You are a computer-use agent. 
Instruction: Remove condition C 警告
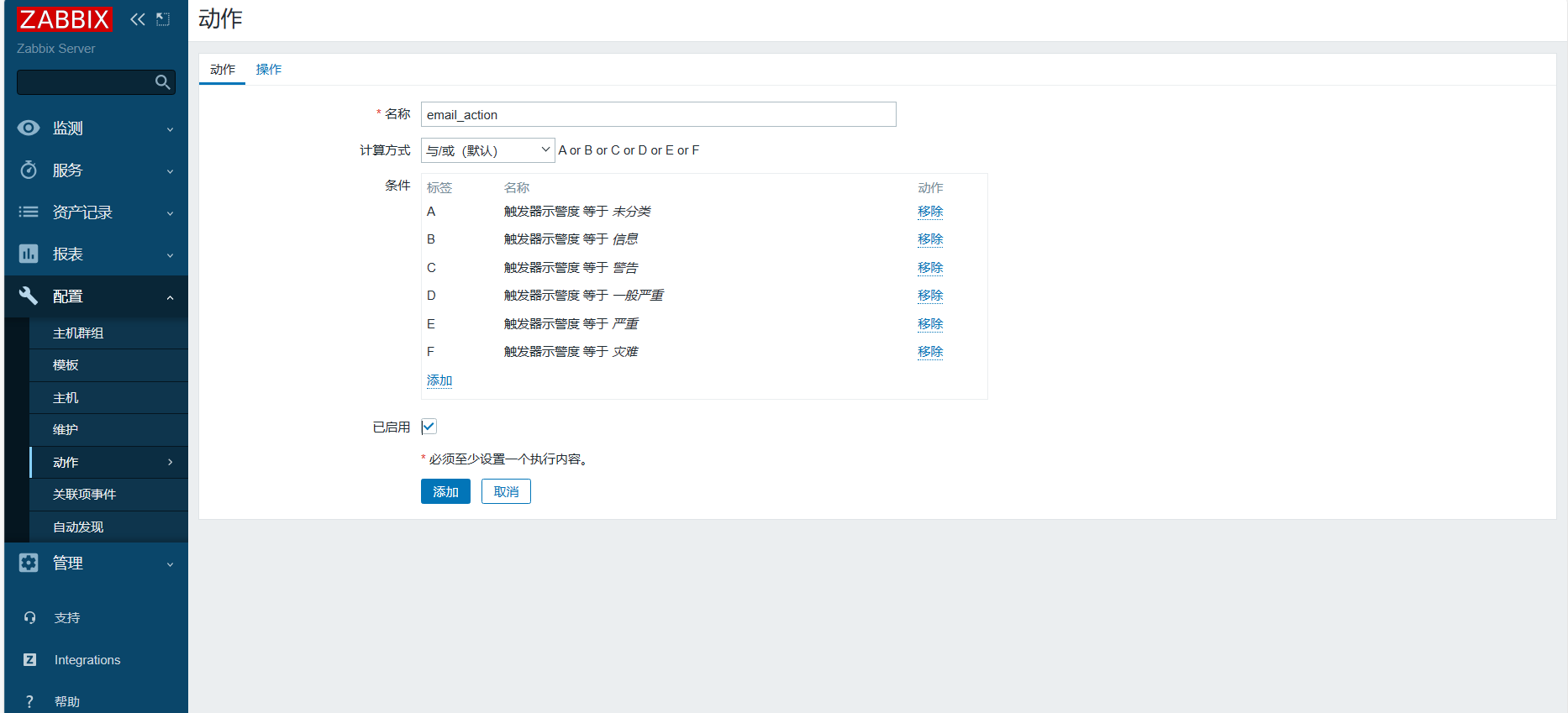930,267
